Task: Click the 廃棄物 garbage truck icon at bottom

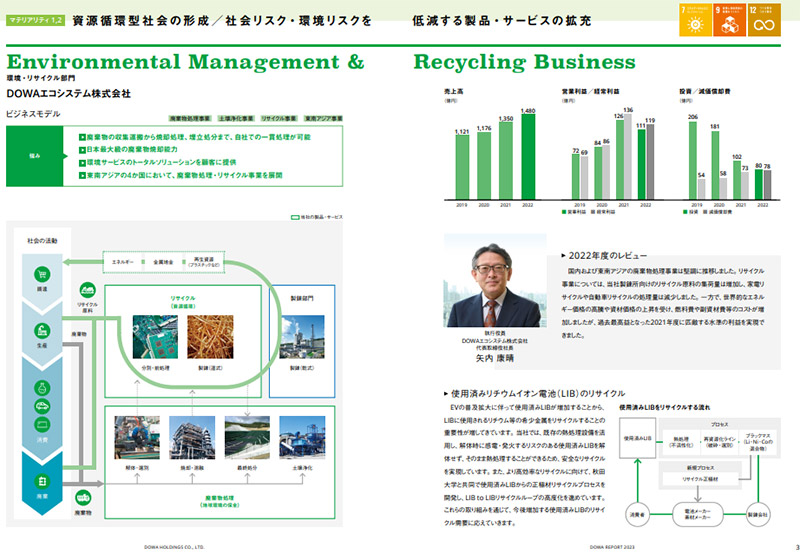Action: click(x=83, y=497)
